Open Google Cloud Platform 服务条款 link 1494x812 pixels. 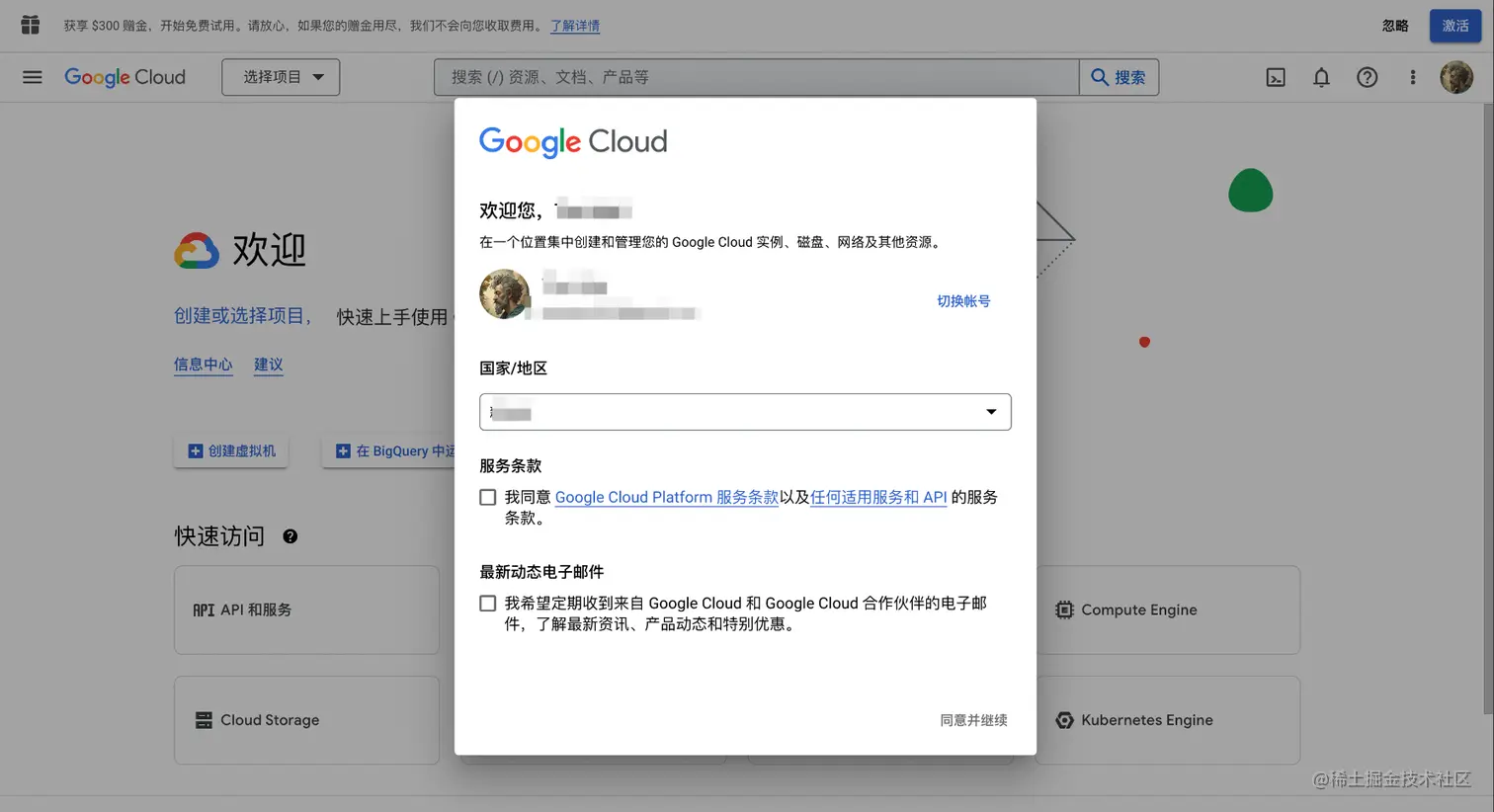(x=667, y=497)
